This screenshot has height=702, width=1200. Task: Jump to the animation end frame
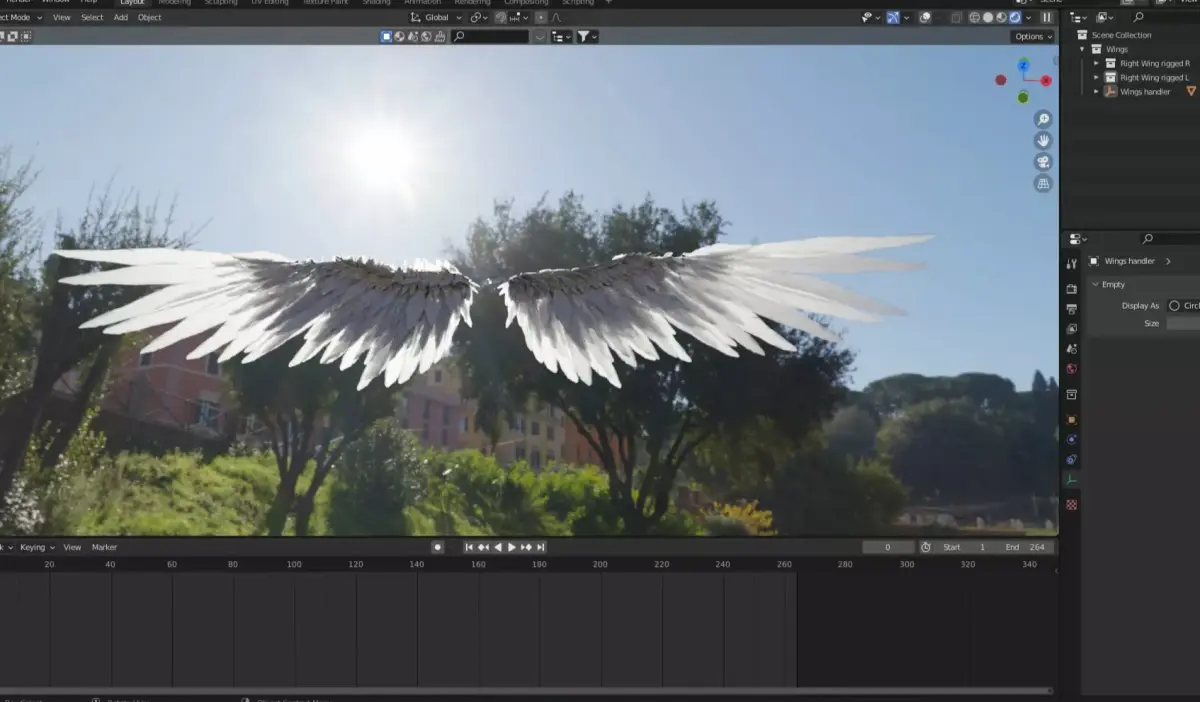[x=541, y=547]
